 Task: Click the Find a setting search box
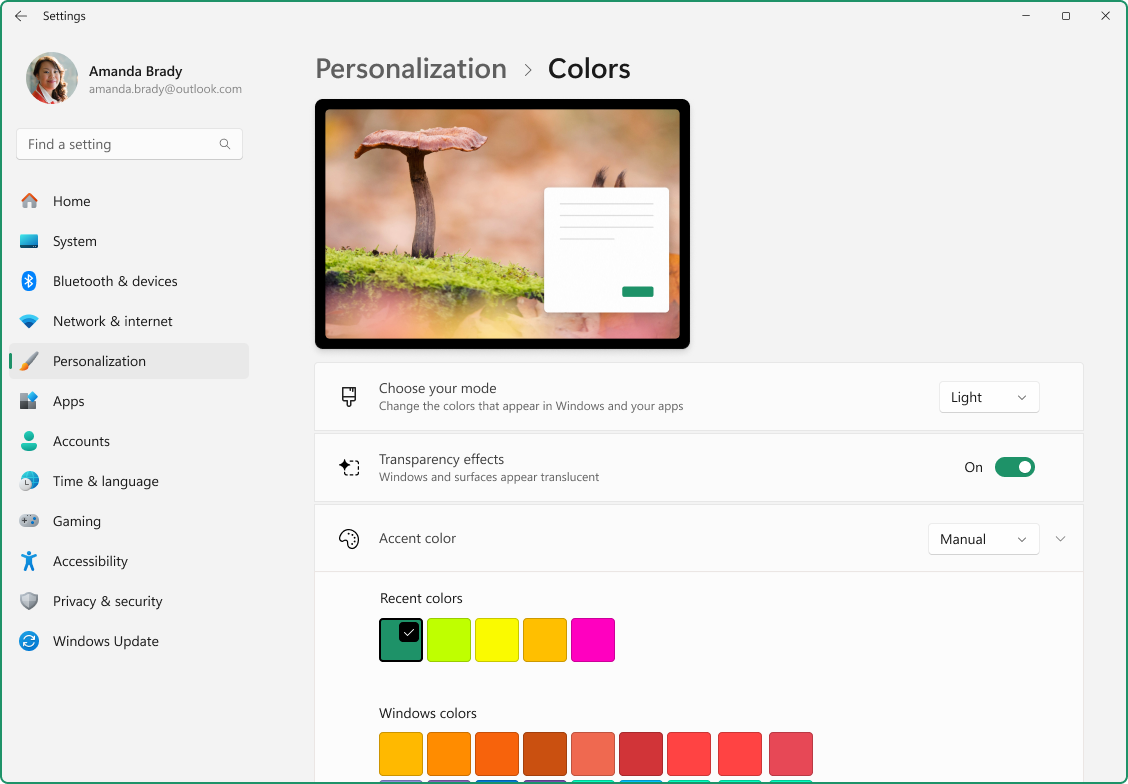pyautogui.click(x=129, y=144)
